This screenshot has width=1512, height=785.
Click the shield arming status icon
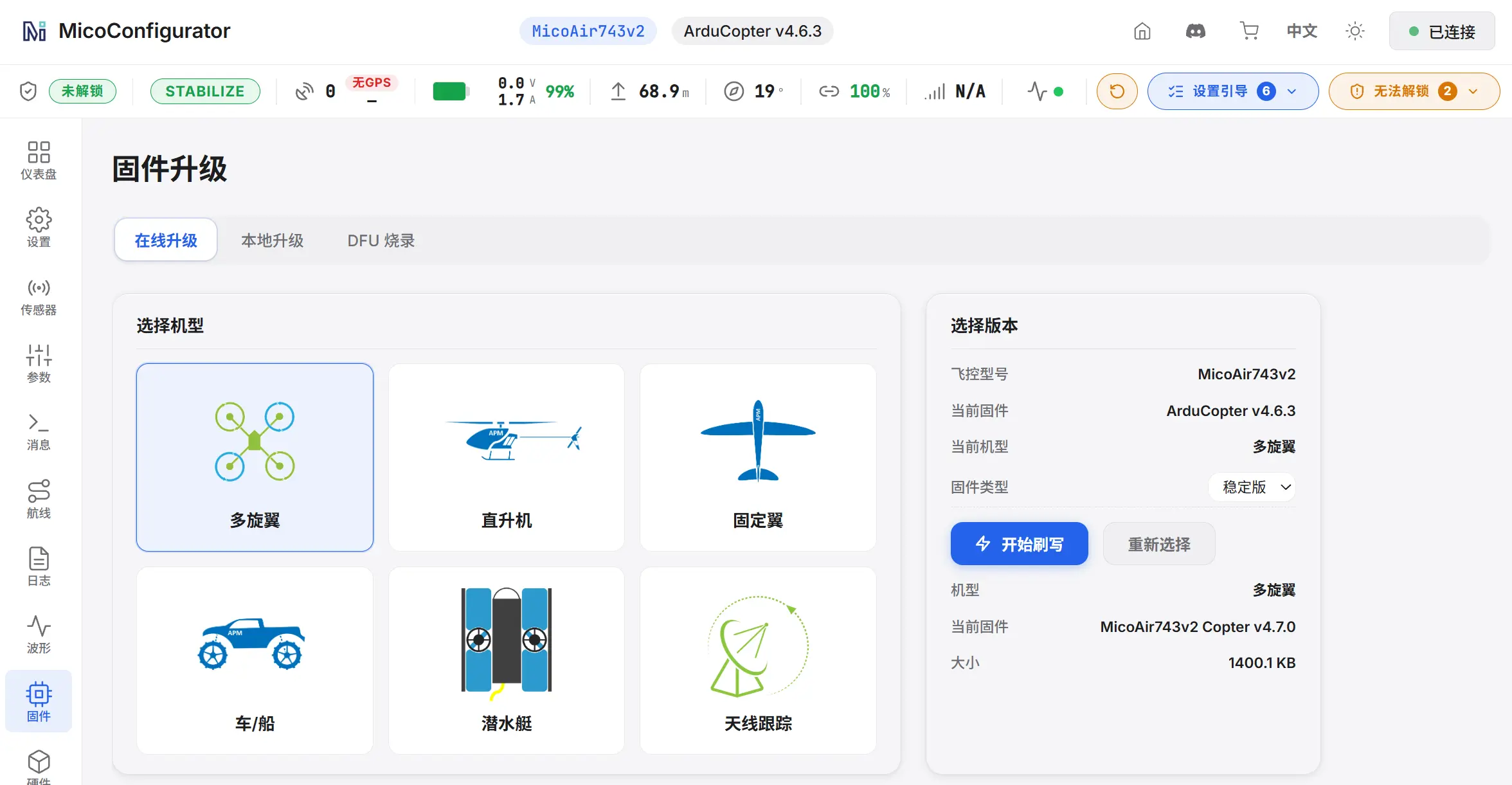[28, 91]
